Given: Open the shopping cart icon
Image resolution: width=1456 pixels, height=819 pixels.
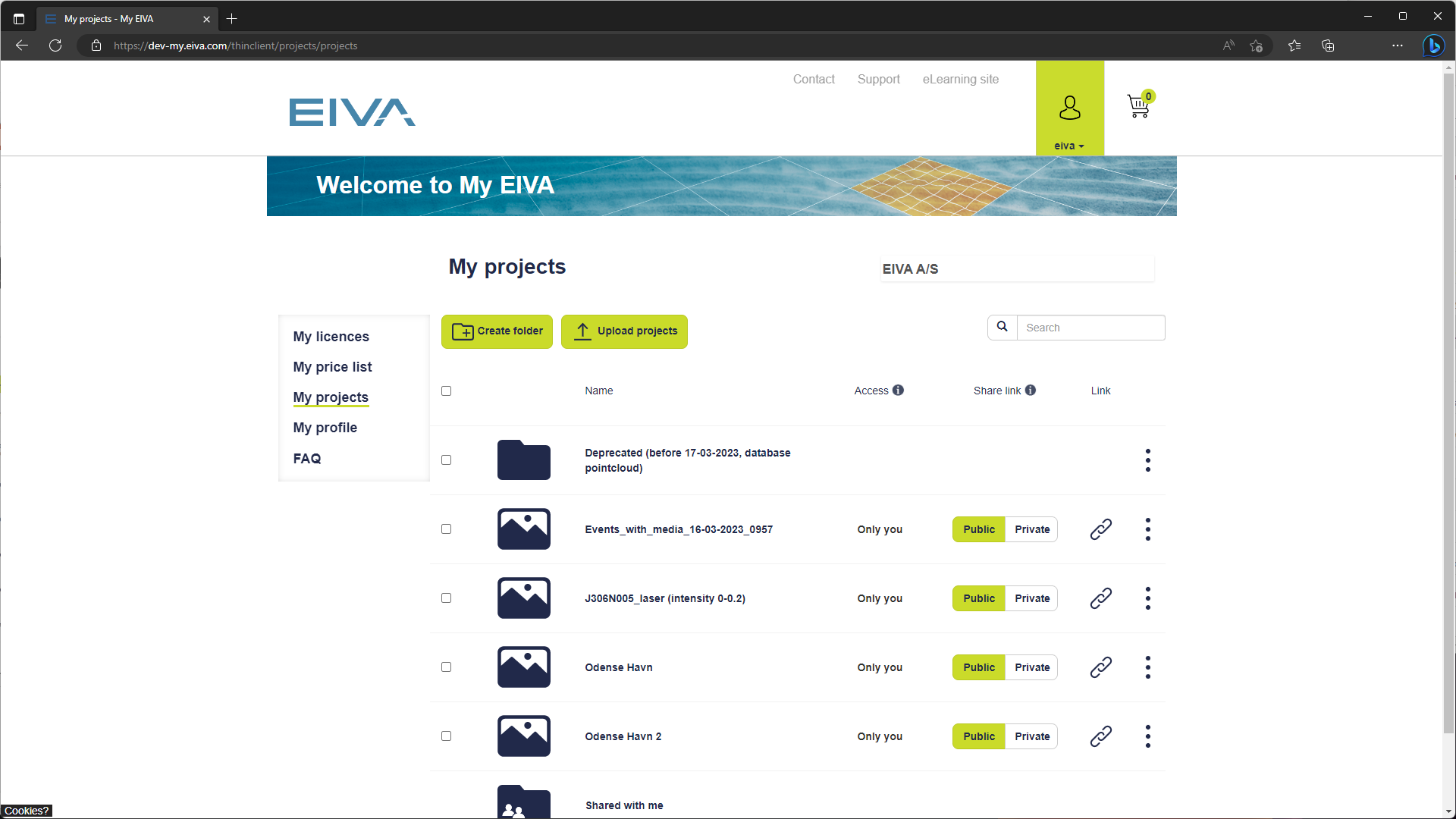Looking at the screenshot, I should point(1138,106).
